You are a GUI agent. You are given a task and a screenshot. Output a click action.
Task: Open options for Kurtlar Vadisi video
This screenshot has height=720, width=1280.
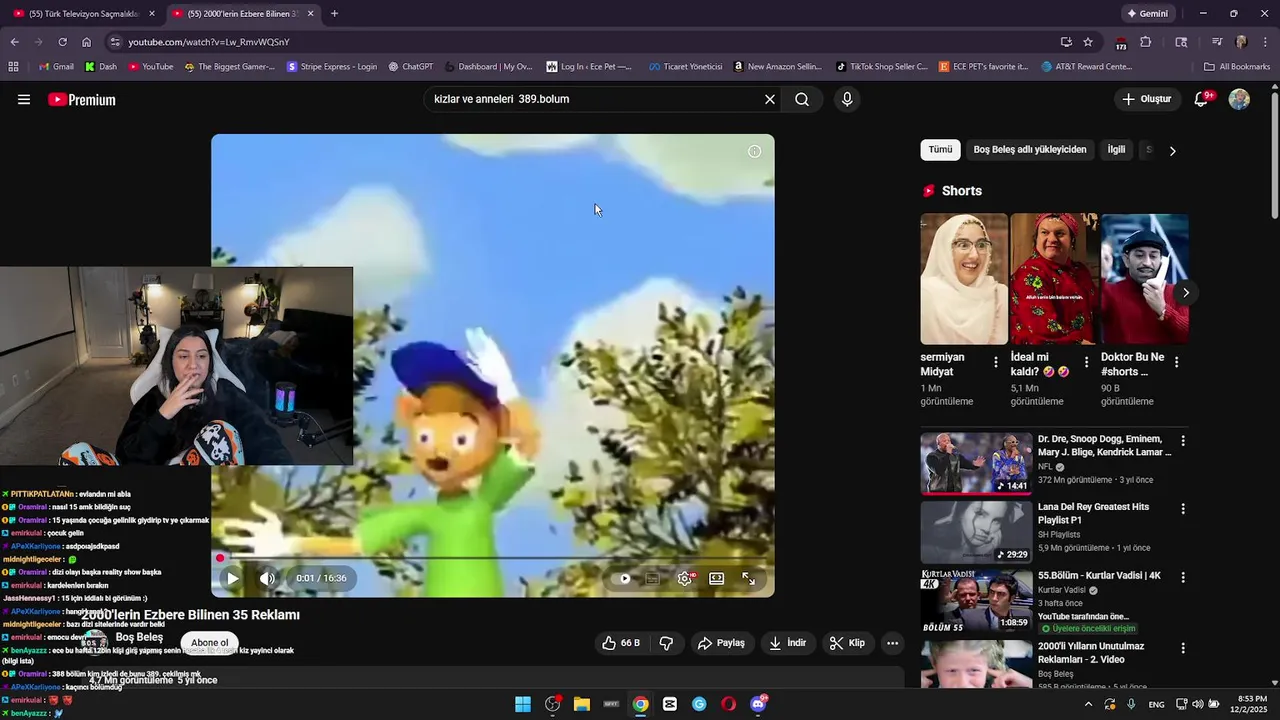pos(1183,578)
